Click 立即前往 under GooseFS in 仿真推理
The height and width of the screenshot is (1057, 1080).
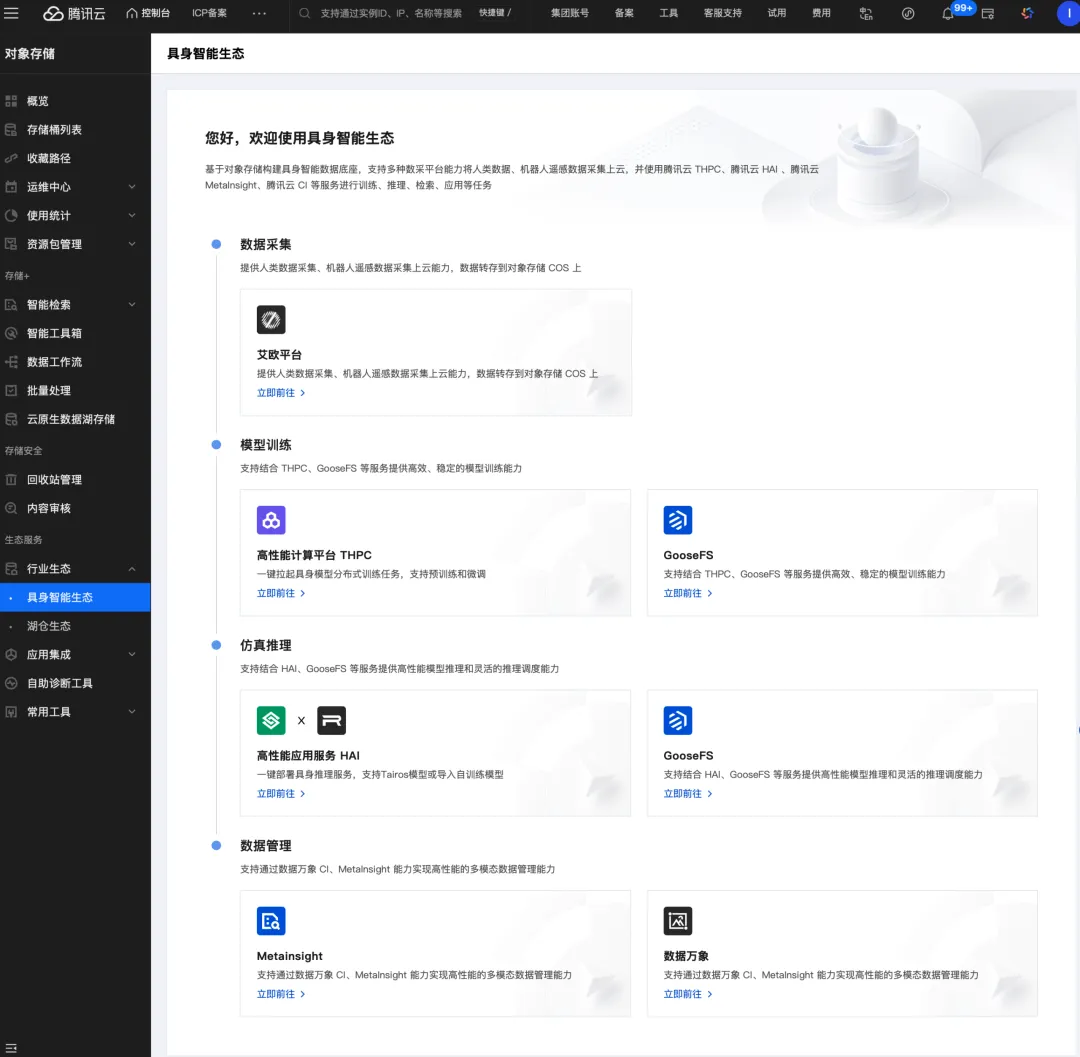point(688,793)
